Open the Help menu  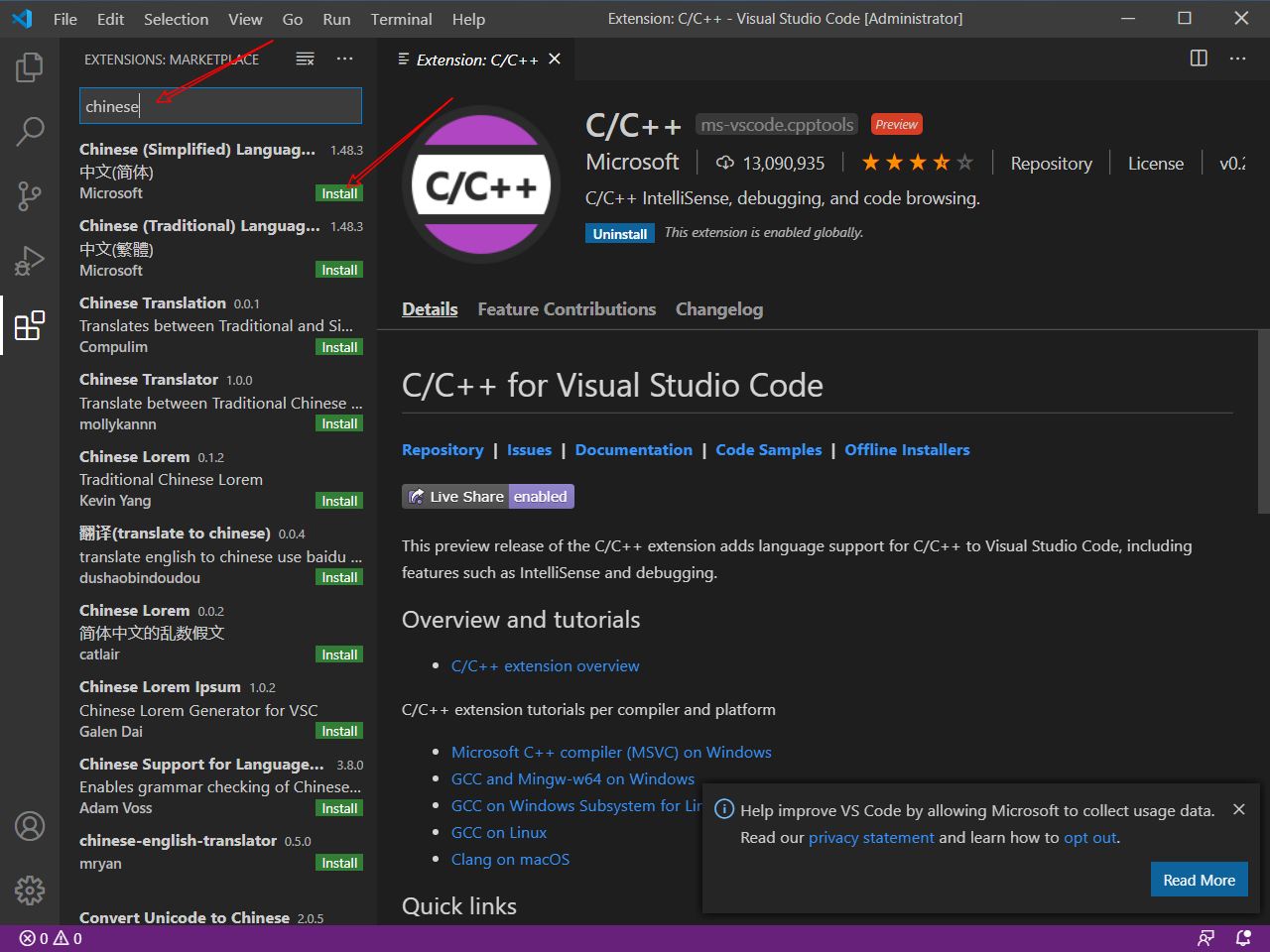(x=468, y=19)
